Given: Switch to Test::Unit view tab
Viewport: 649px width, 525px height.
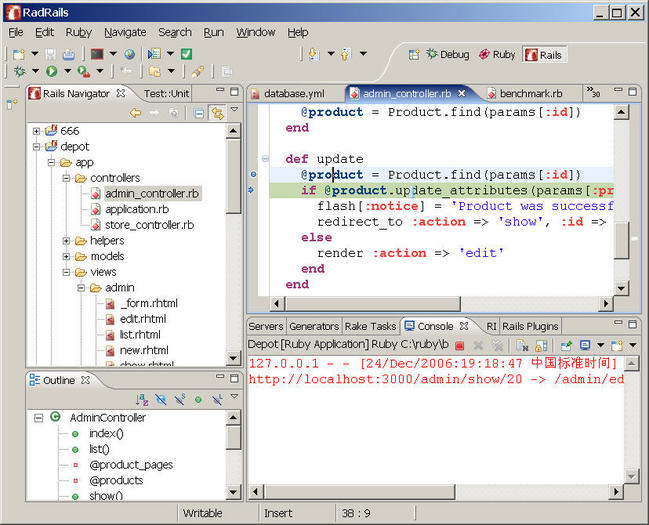Looking at the screenshot, I should point(166,94).
